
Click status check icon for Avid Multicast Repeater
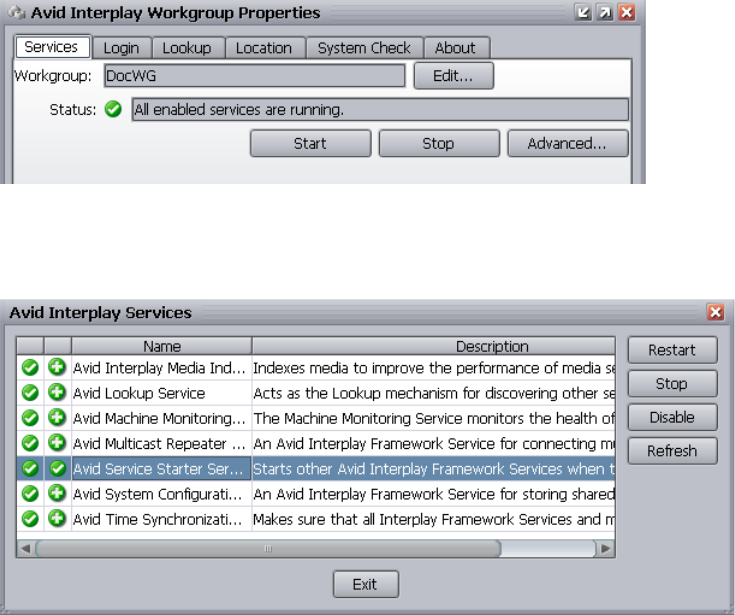pos(30,443)
